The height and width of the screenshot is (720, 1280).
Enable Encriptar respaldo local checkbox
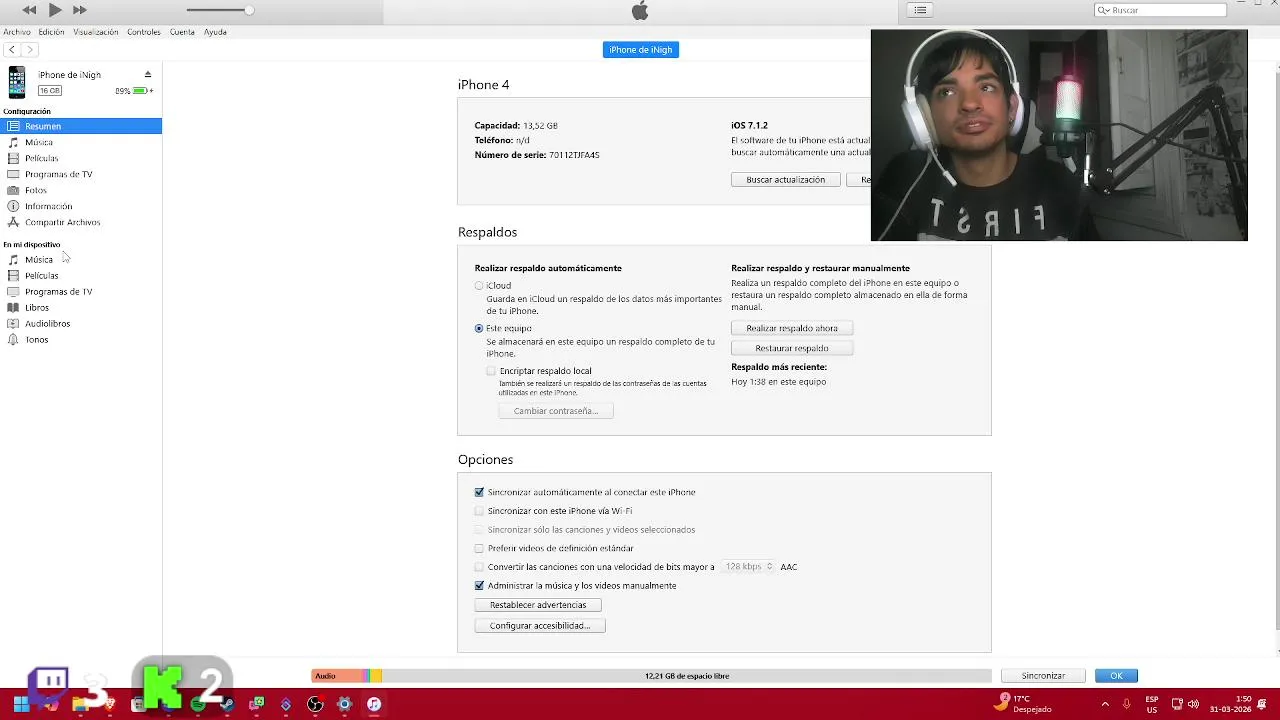coord(491,371)
